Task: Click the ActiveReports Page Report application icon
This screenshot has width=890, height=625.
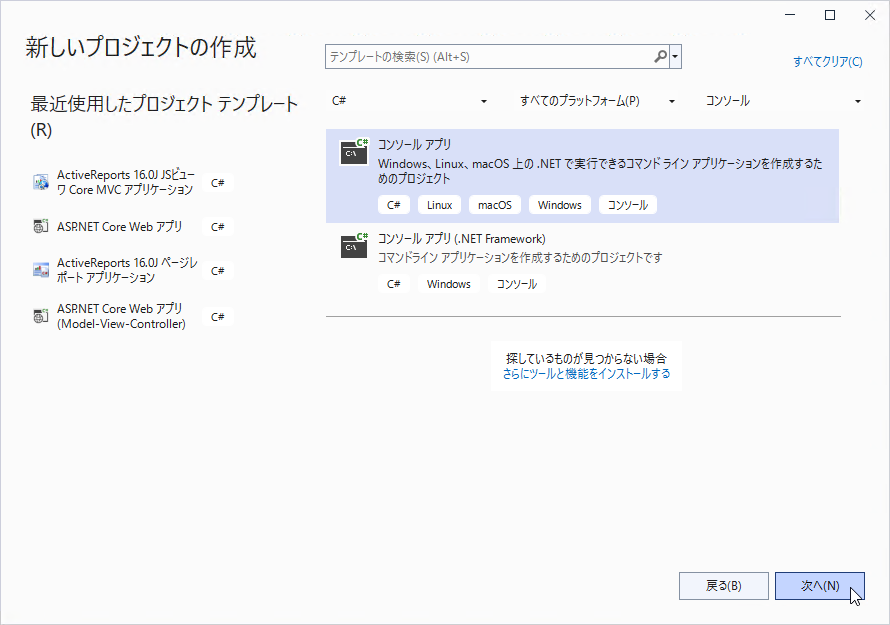Action: 41,270
